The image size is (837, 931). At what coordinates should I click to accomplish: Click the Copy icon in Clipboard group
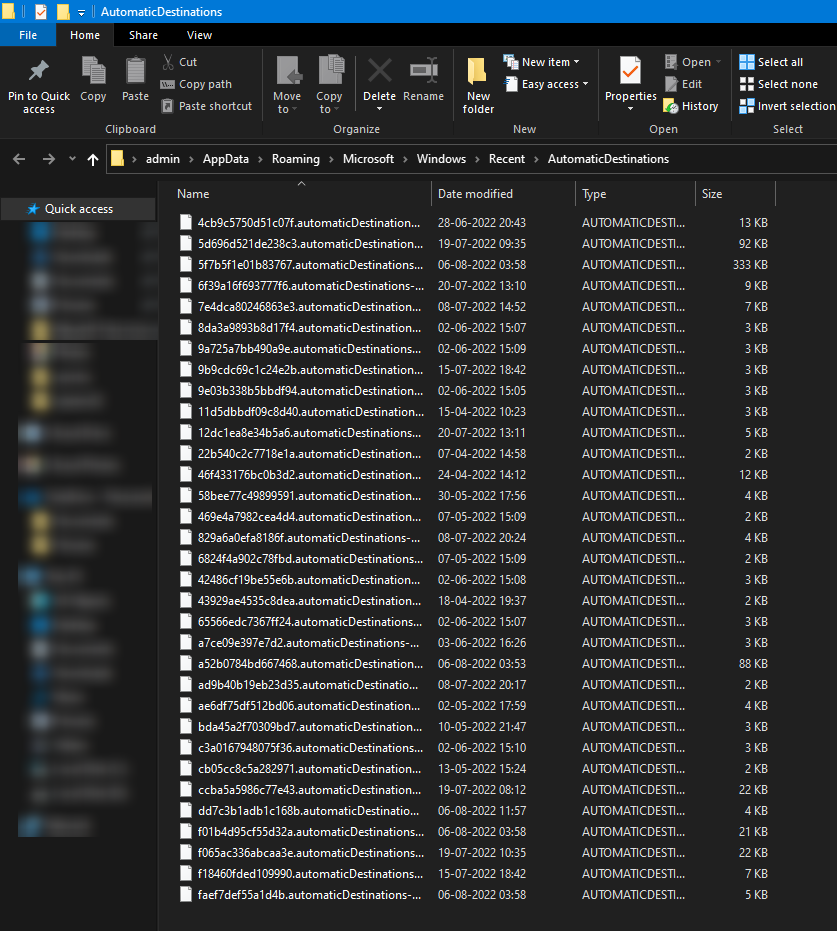(93, 71)
